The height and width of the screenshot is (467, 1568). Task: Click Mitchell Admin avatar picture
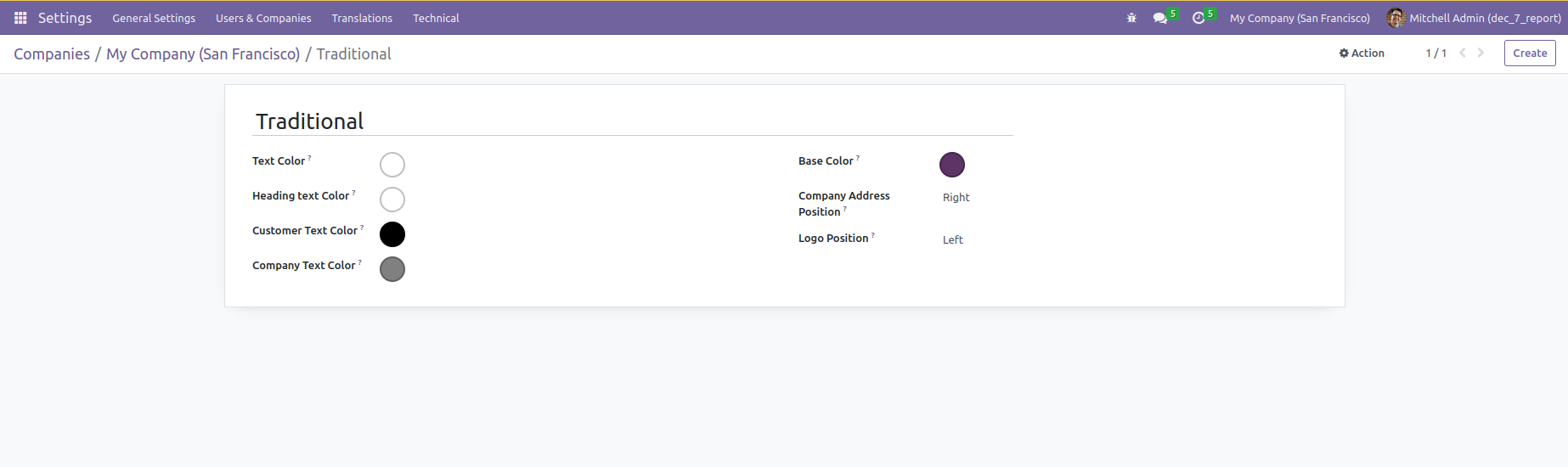(1396, 18)
